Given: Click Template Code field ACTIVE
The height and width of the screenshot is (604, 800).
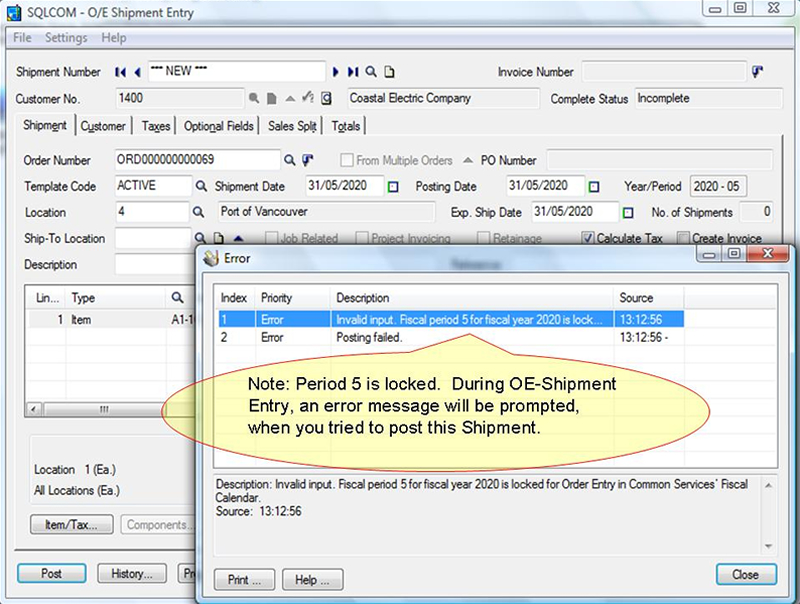Looking at the screenshot, I should (x=153, y=186).
